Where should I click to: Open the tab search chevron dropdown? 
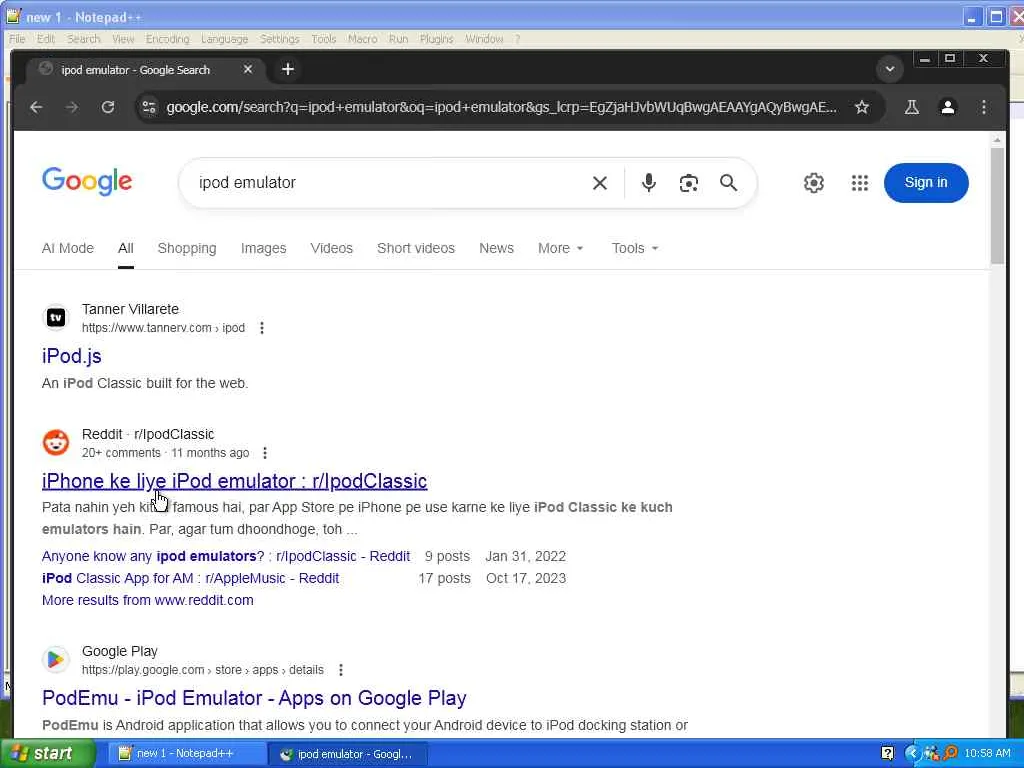[889, 69]
